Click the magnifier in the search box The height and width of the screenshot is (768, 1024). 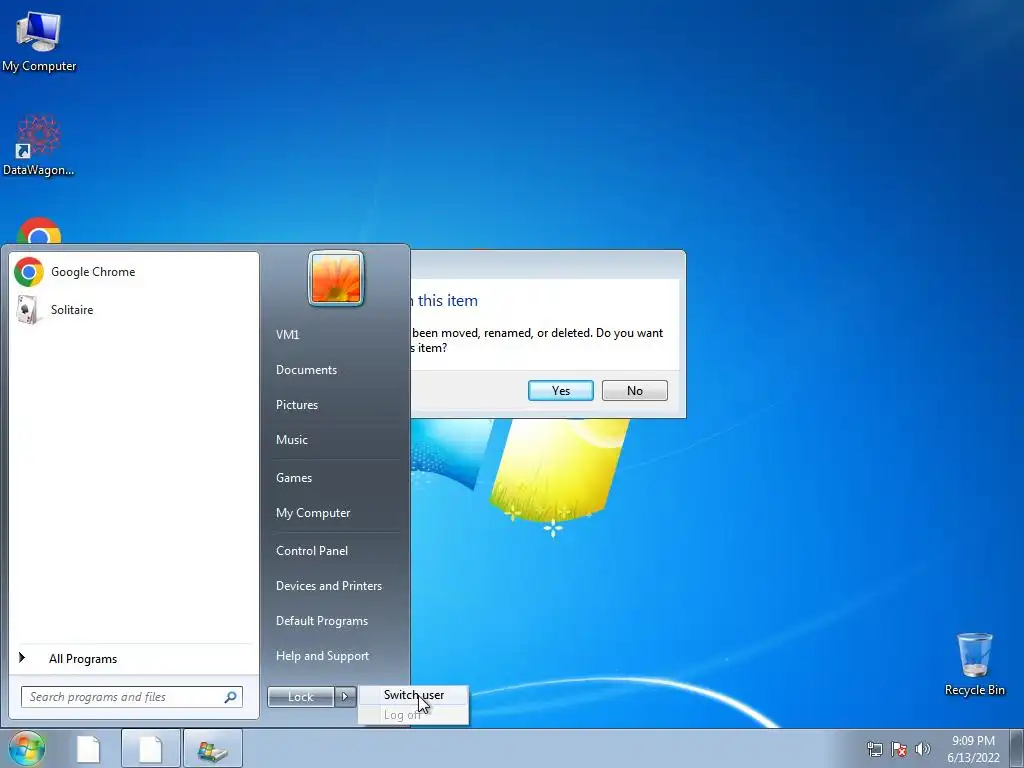pyautogui.click(x=231, y=697)
